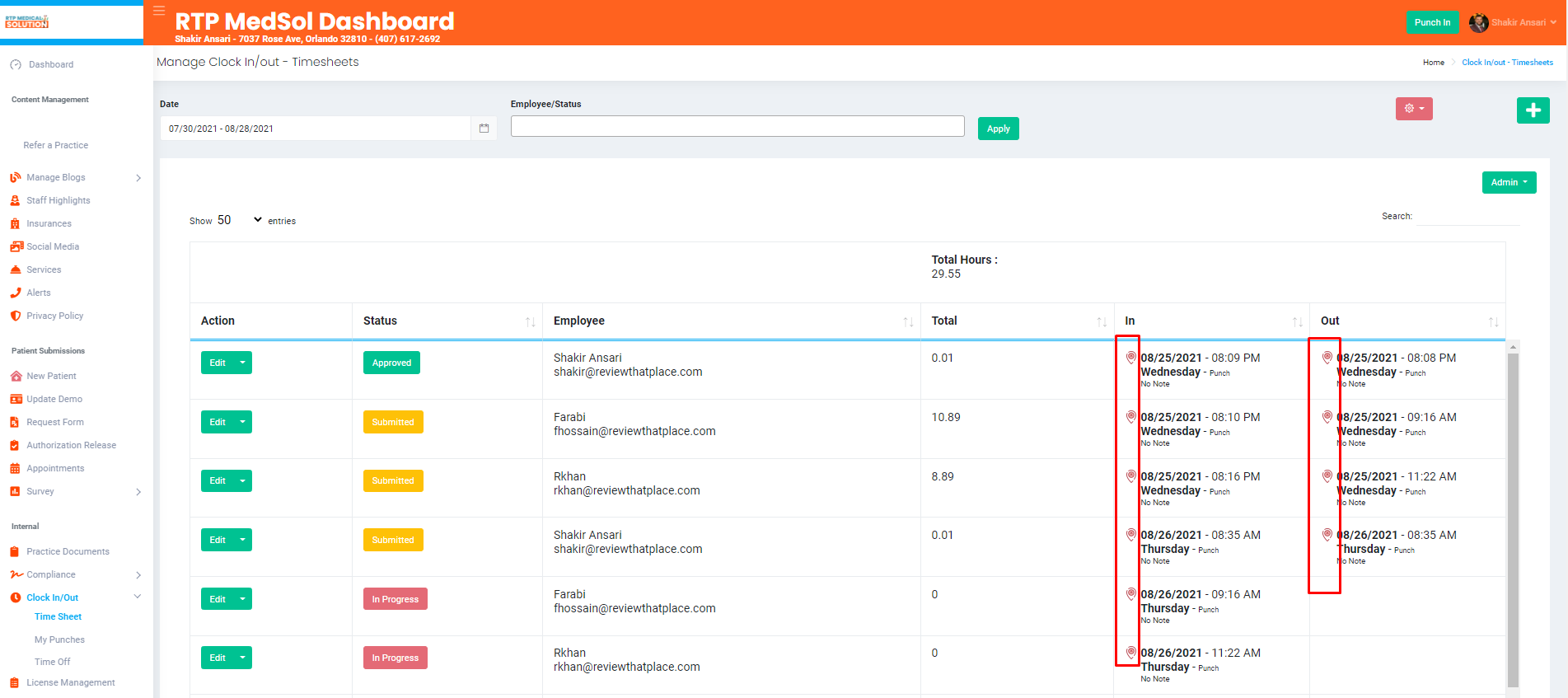Click the RTP Medical Solution logo
Viewport: 1568px width, 698px height.
click(27, 21)
